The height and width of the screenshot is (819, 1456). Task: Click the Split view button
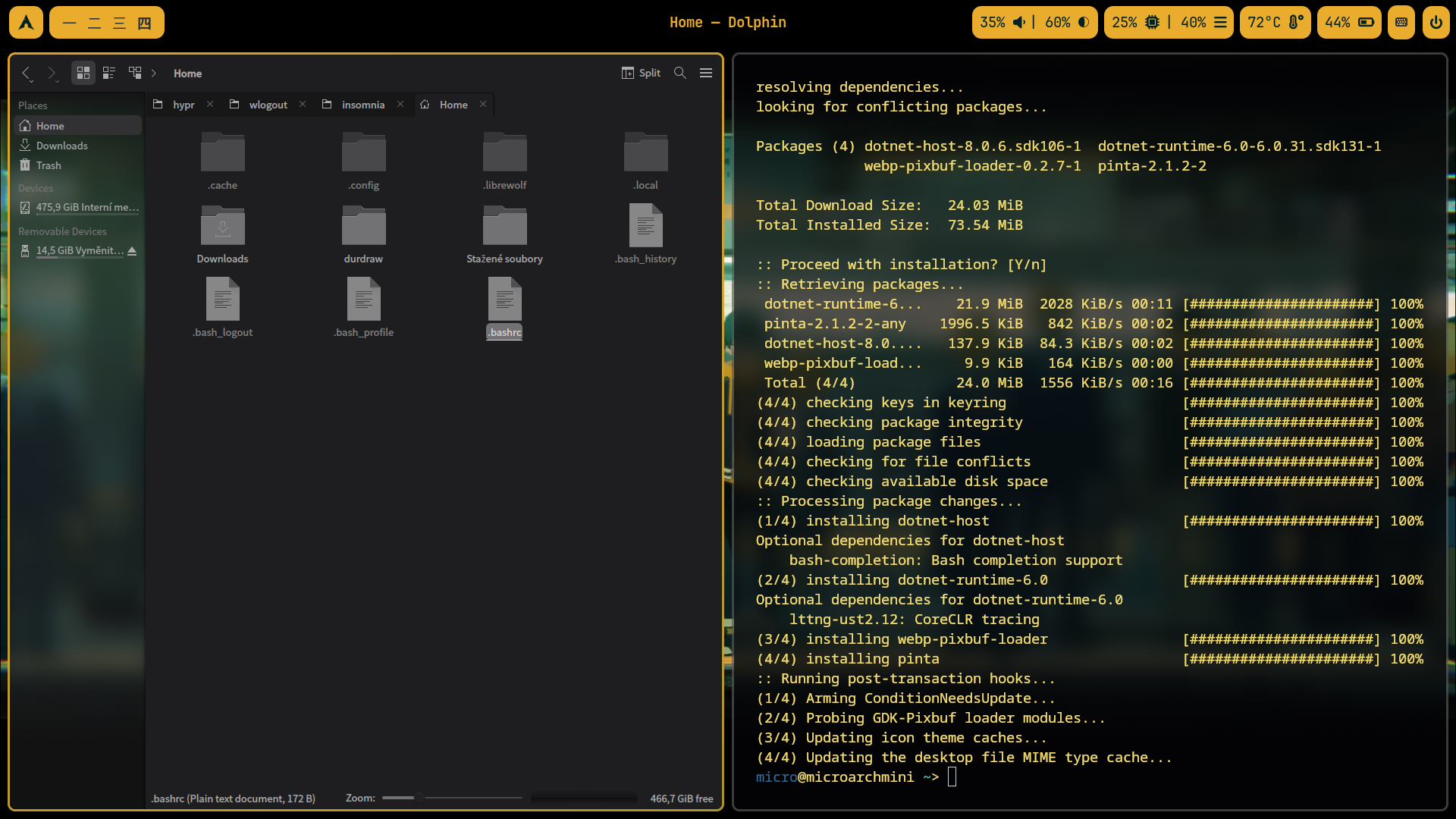click(642, 73)
